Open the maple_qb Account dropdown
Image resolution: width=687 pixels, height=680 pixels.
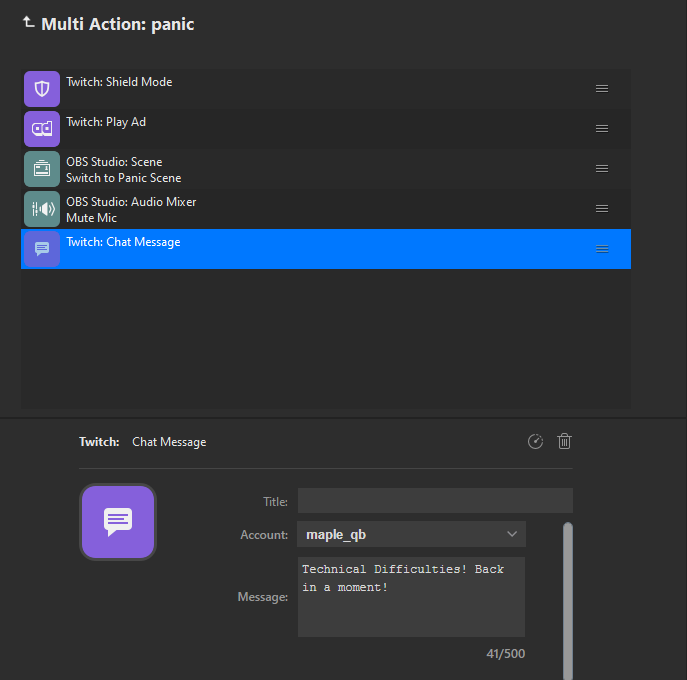coord(411,534)
